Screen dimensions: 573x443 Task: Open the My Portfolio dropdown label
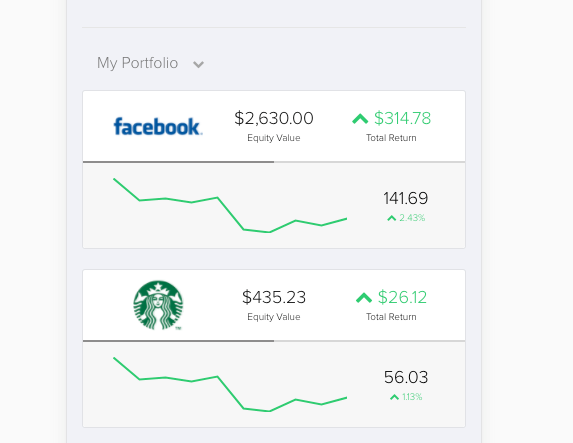click(x=137, y=63)
